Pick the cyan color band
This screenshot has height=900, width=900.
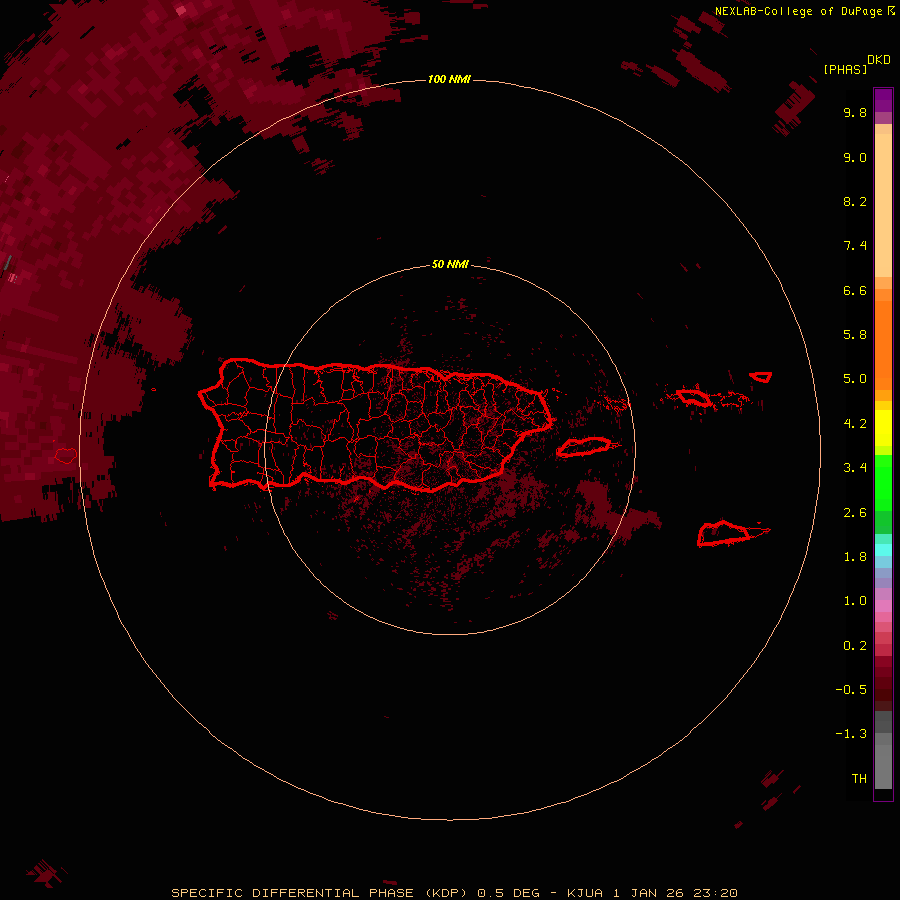(x=883, y=549)
